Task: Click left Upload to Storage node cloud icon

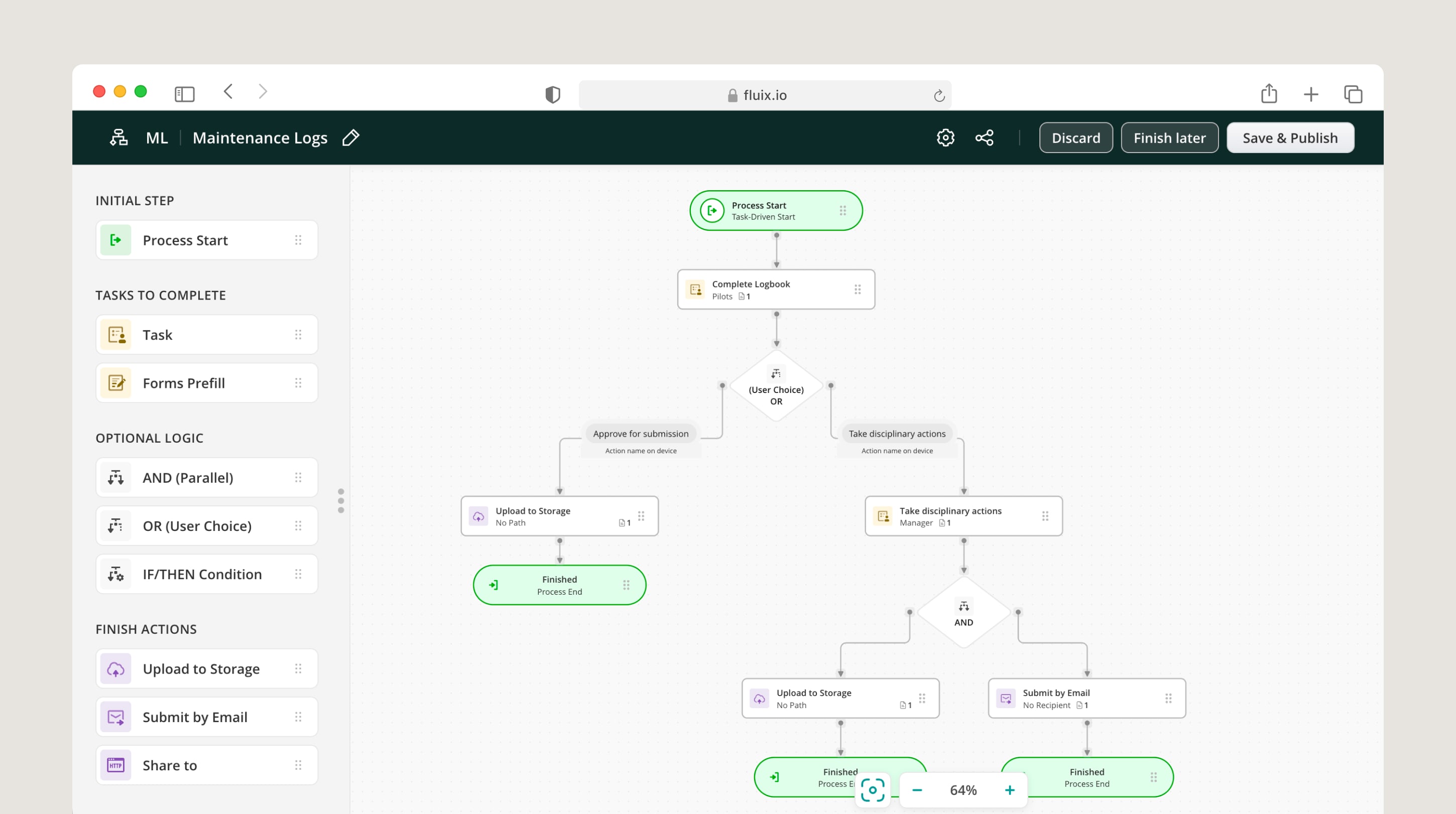Action: pos(478,516)
